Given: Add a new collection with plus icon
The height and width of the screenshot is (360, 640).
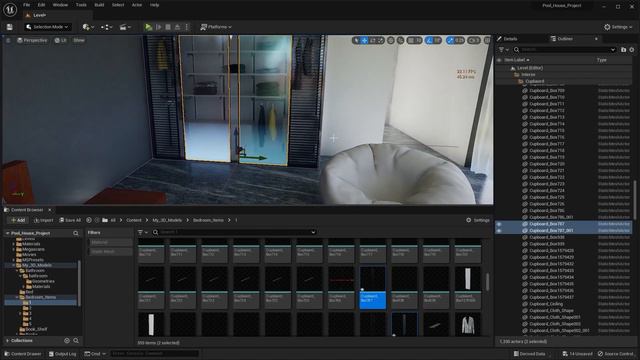Looking at the screenshot, I should [x=67, y=340].
